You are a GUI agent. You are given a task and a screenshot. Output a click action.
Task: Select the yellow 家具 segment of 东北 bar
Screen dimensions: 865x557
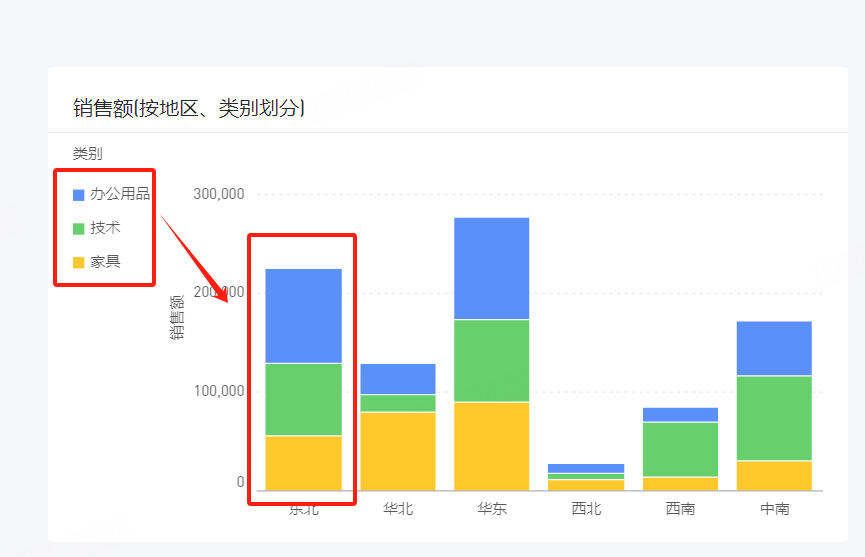coord(303,462)
